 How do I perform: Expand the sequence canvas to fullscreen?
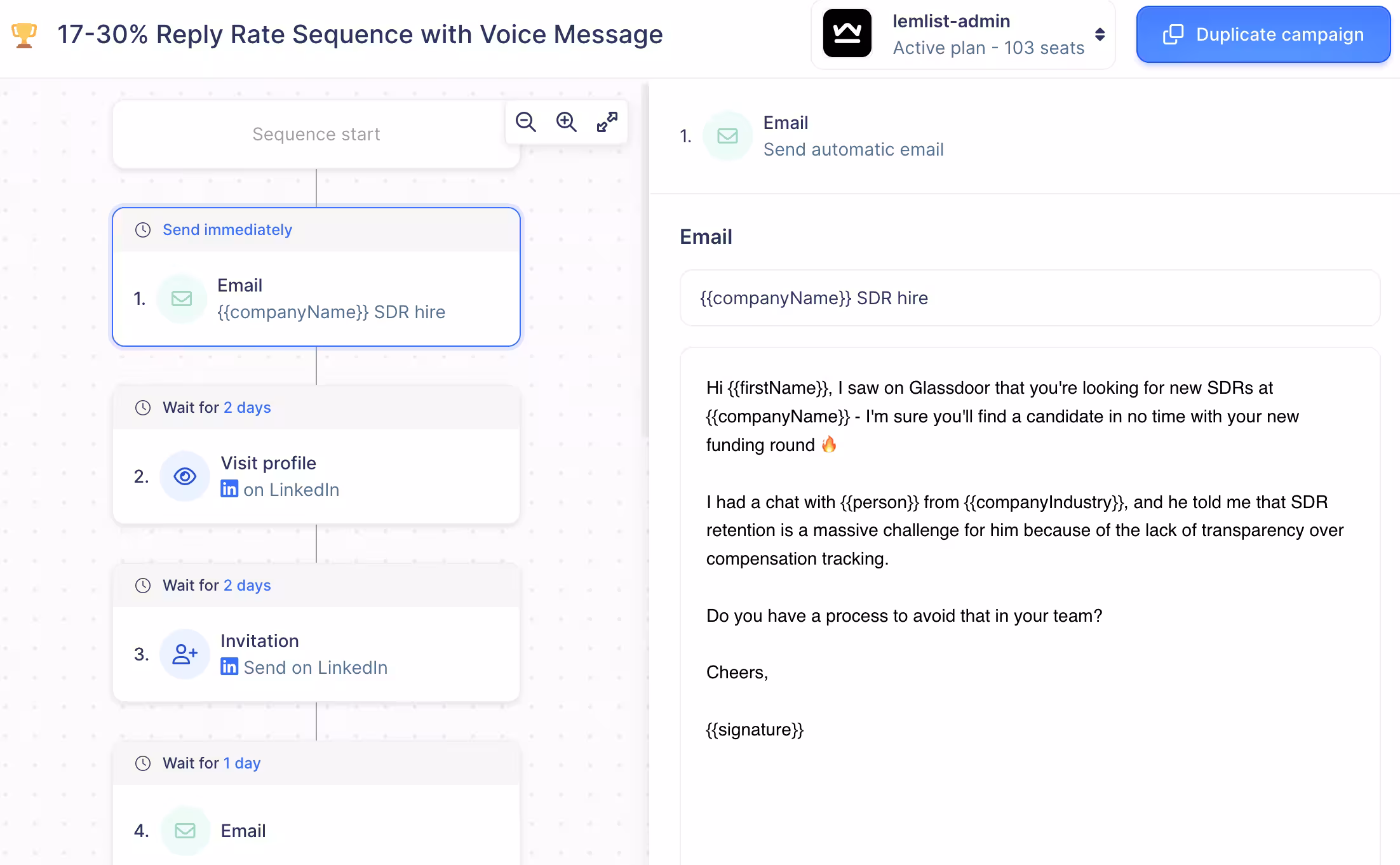coord(607,121)
